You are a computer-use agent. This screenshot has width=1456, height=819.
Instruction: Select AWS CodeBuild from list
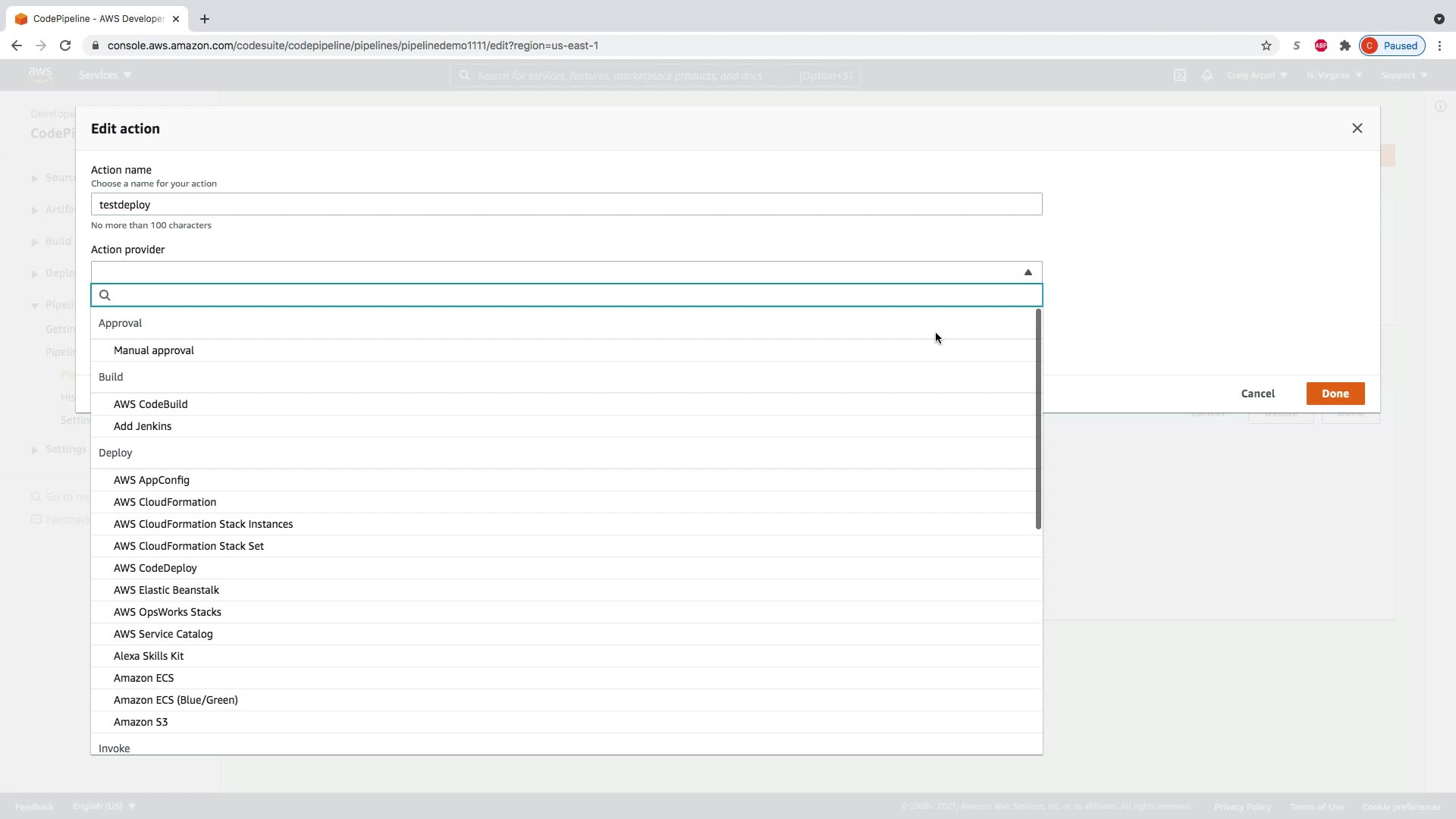(x=151, y=404)
